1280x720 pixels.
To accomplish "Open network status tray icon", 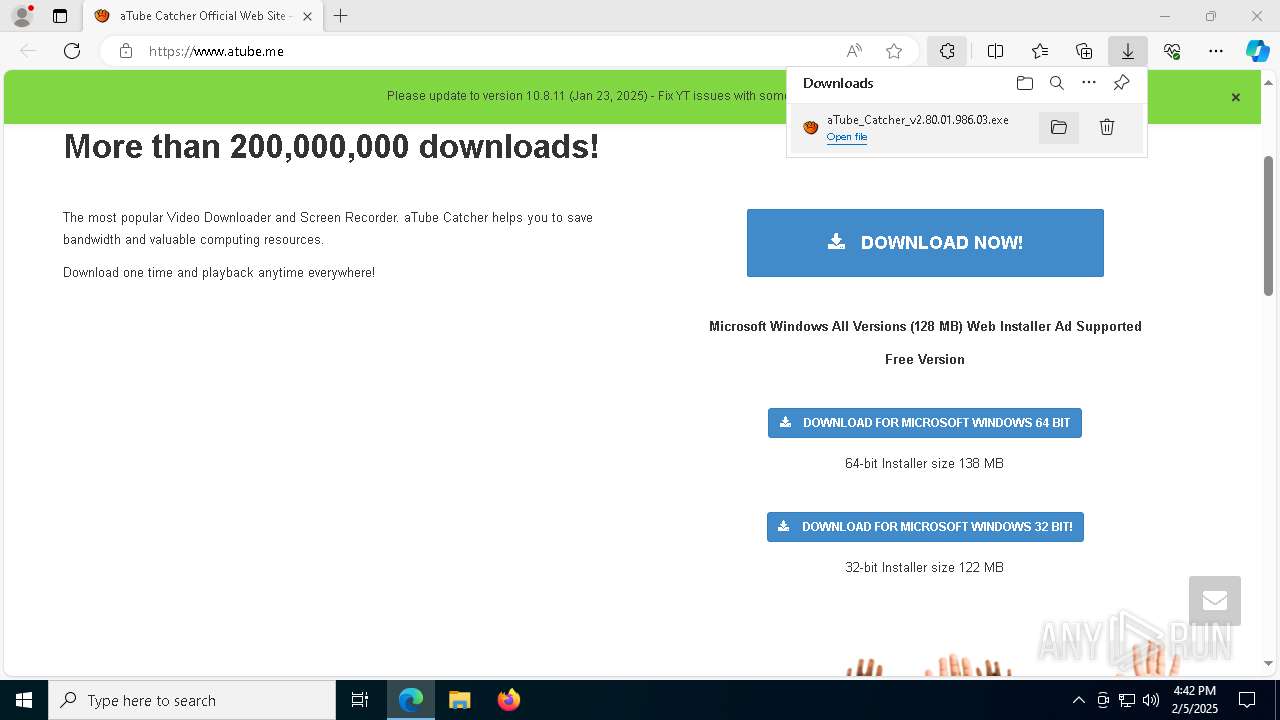I will pos(1126,700).
